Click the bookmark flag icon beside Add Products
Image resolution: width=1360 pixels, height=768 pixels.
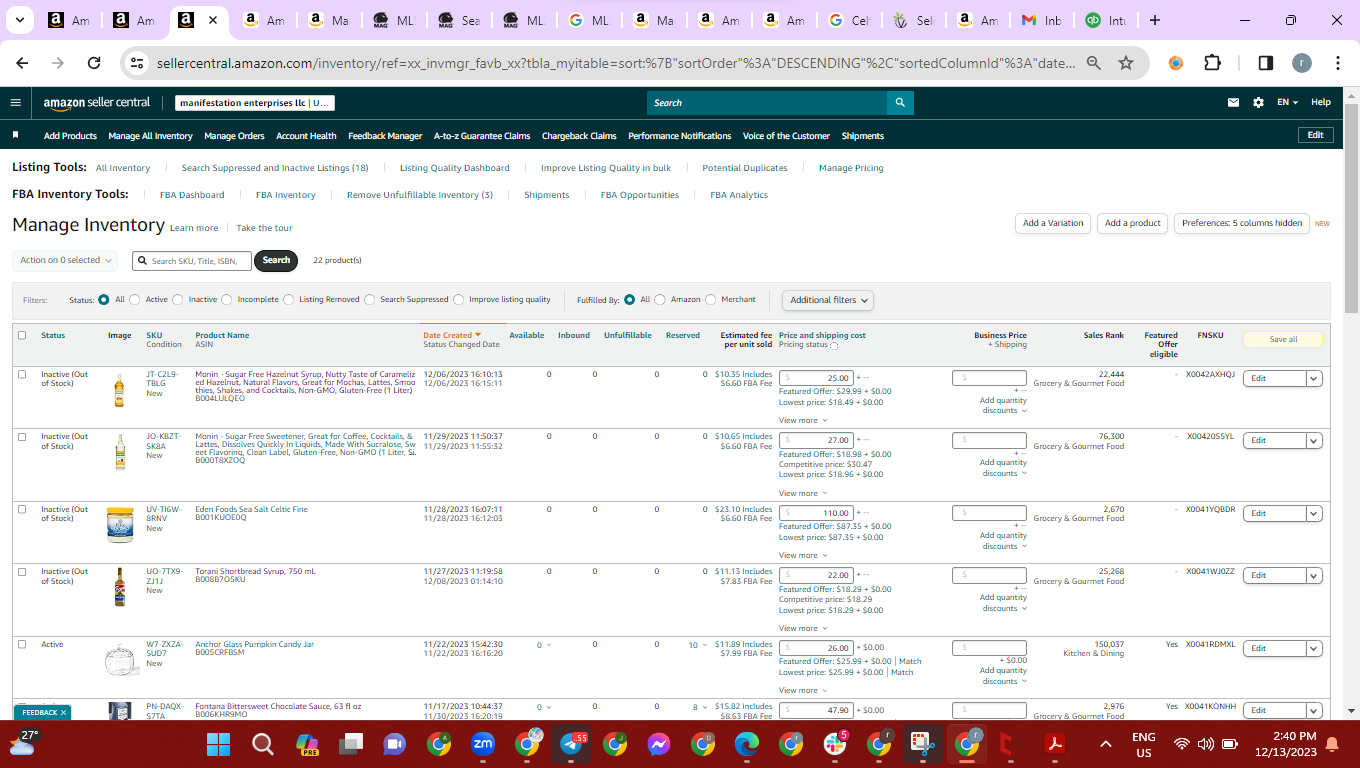point(16,135)
